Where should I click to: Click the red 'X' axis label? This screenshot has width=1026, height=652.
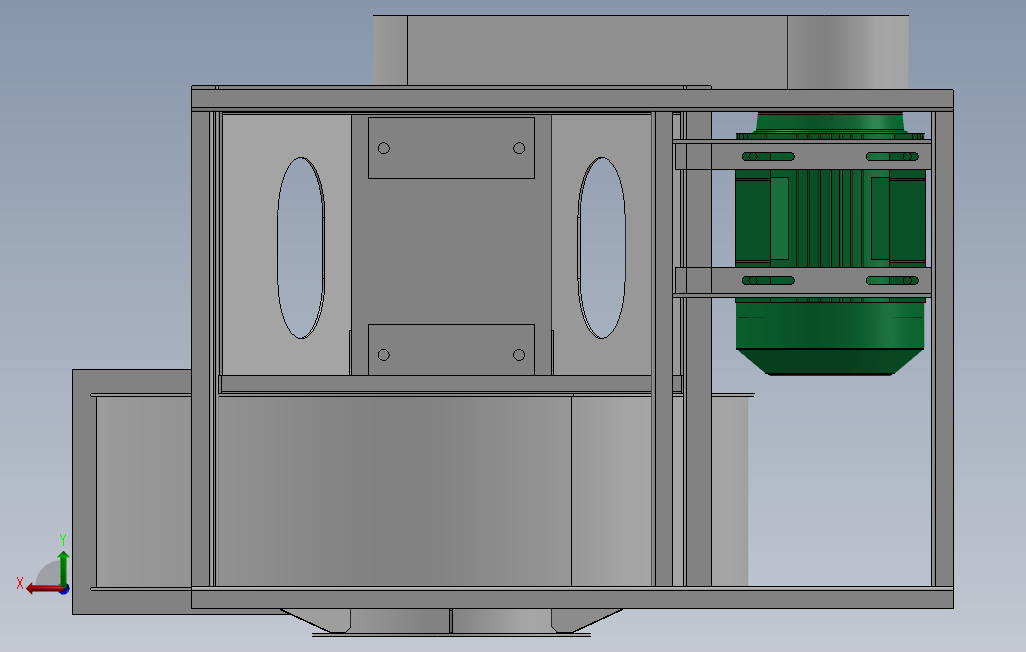(x=20, y=583)
